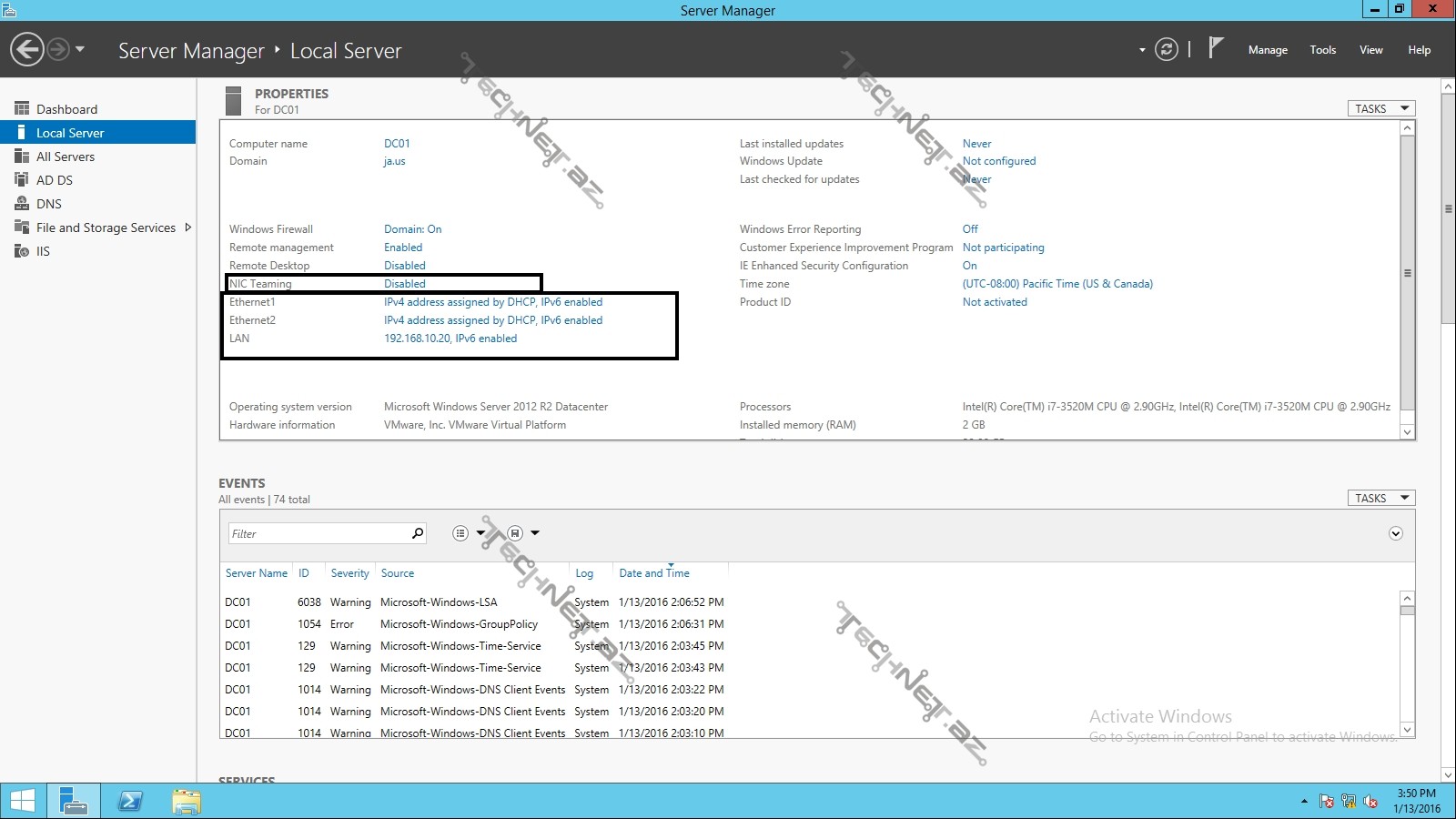Open File Explorer from the taskbar
Image resolution: width=1456 pixels, height=819 pixels.
(x=187, y=801)
